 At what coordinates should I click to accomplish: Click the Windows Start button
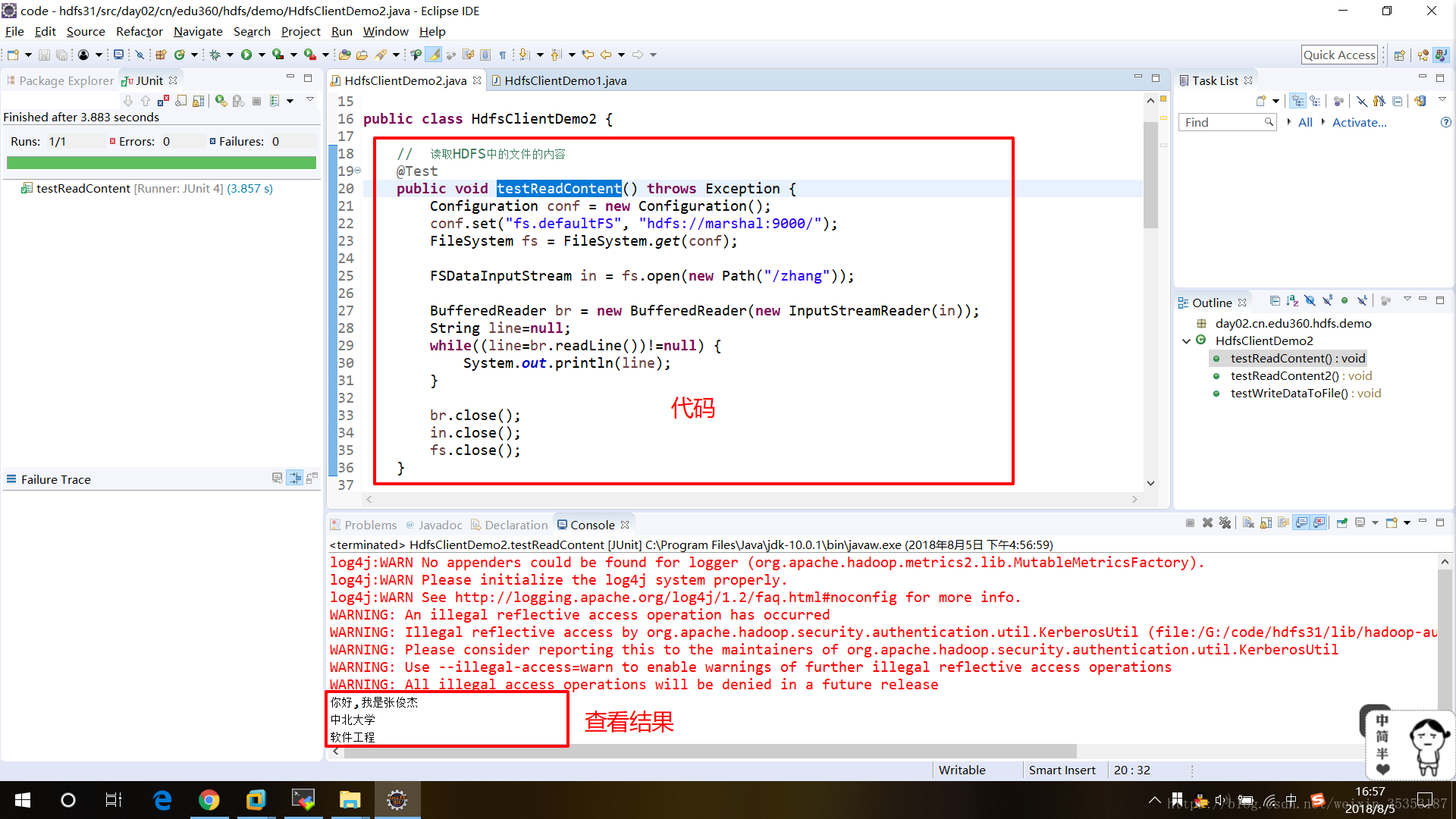23,800
